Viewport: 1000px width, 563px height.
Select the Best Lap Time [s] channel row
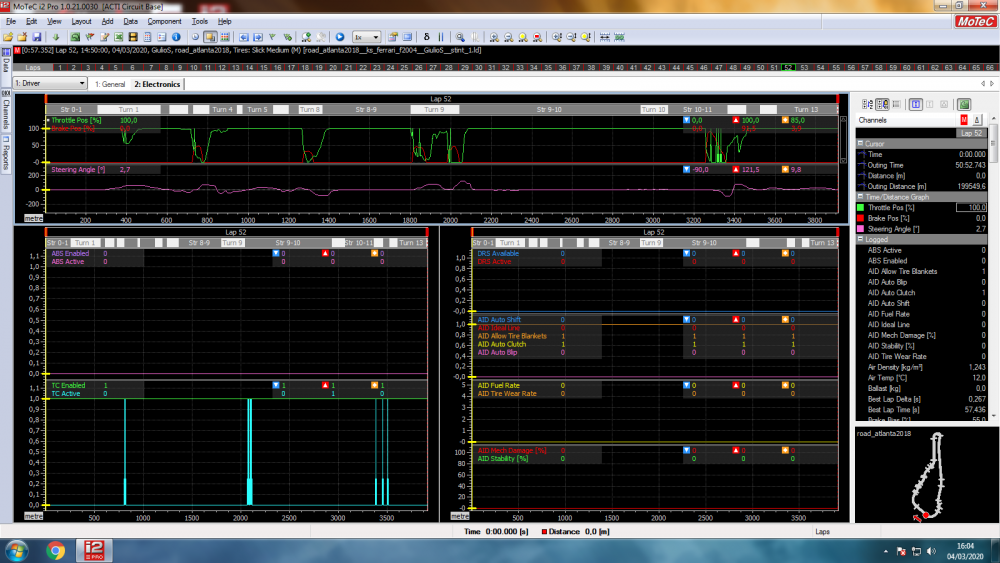click(x=922, y=409)
